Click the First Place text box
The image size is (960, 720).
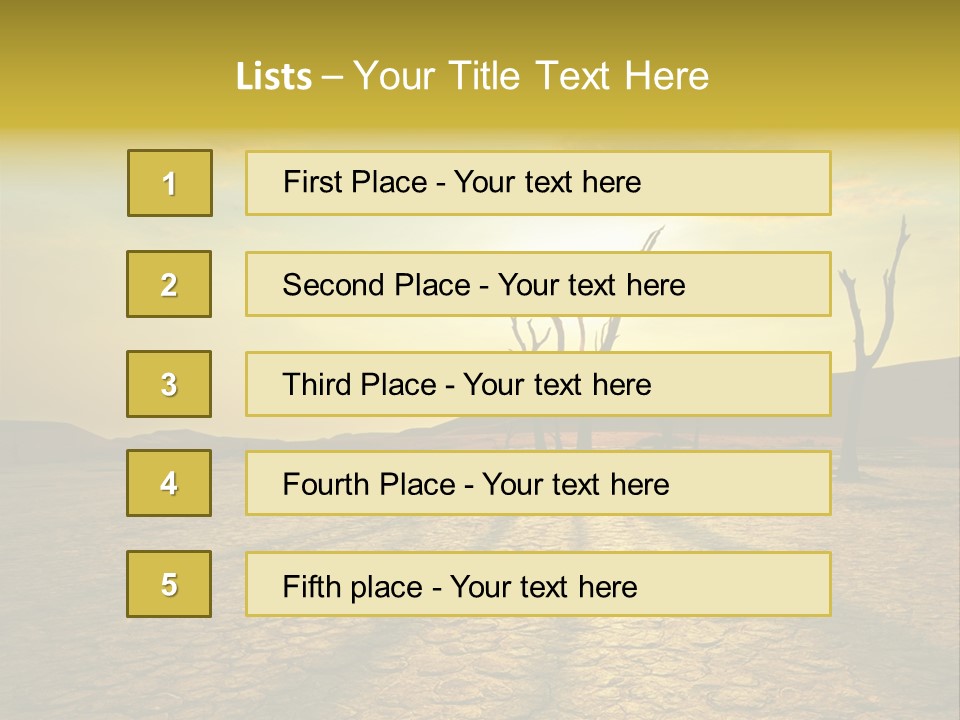538,183
